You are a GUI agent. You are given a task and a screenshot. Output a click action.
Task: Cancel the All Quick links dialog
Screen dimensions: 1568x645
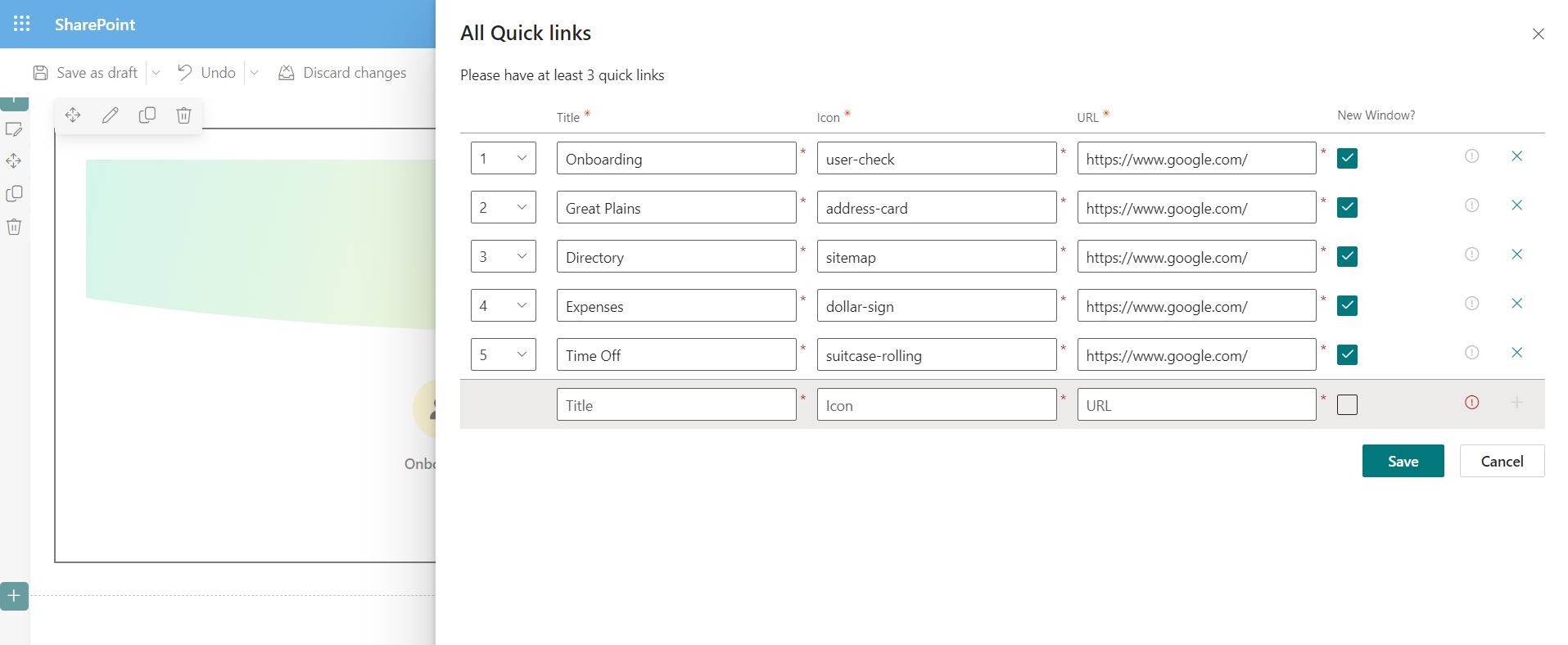tap(1501, 461)
